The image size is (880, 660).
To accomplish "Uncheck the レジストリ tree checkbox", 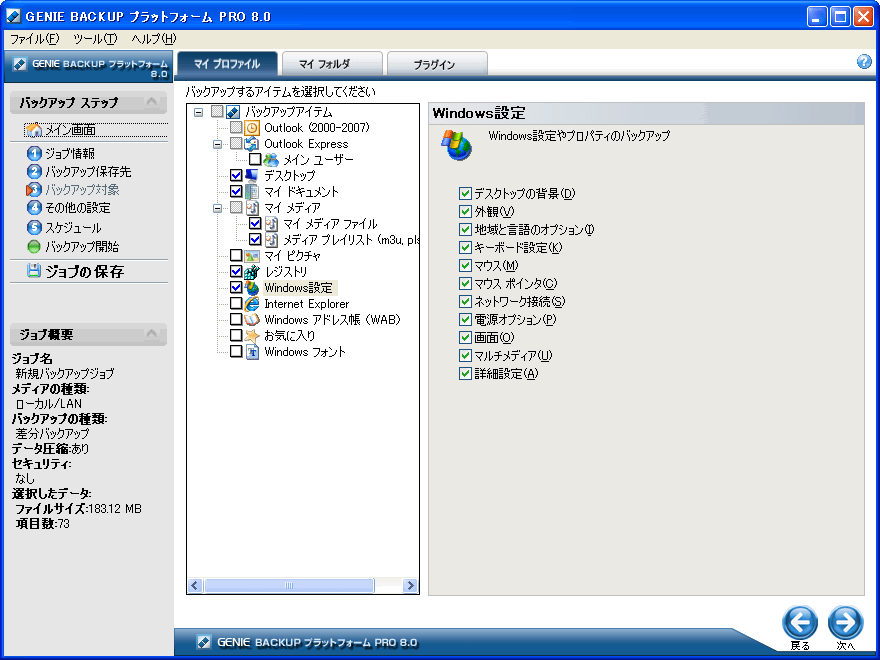I will click(x=236, y=272).
